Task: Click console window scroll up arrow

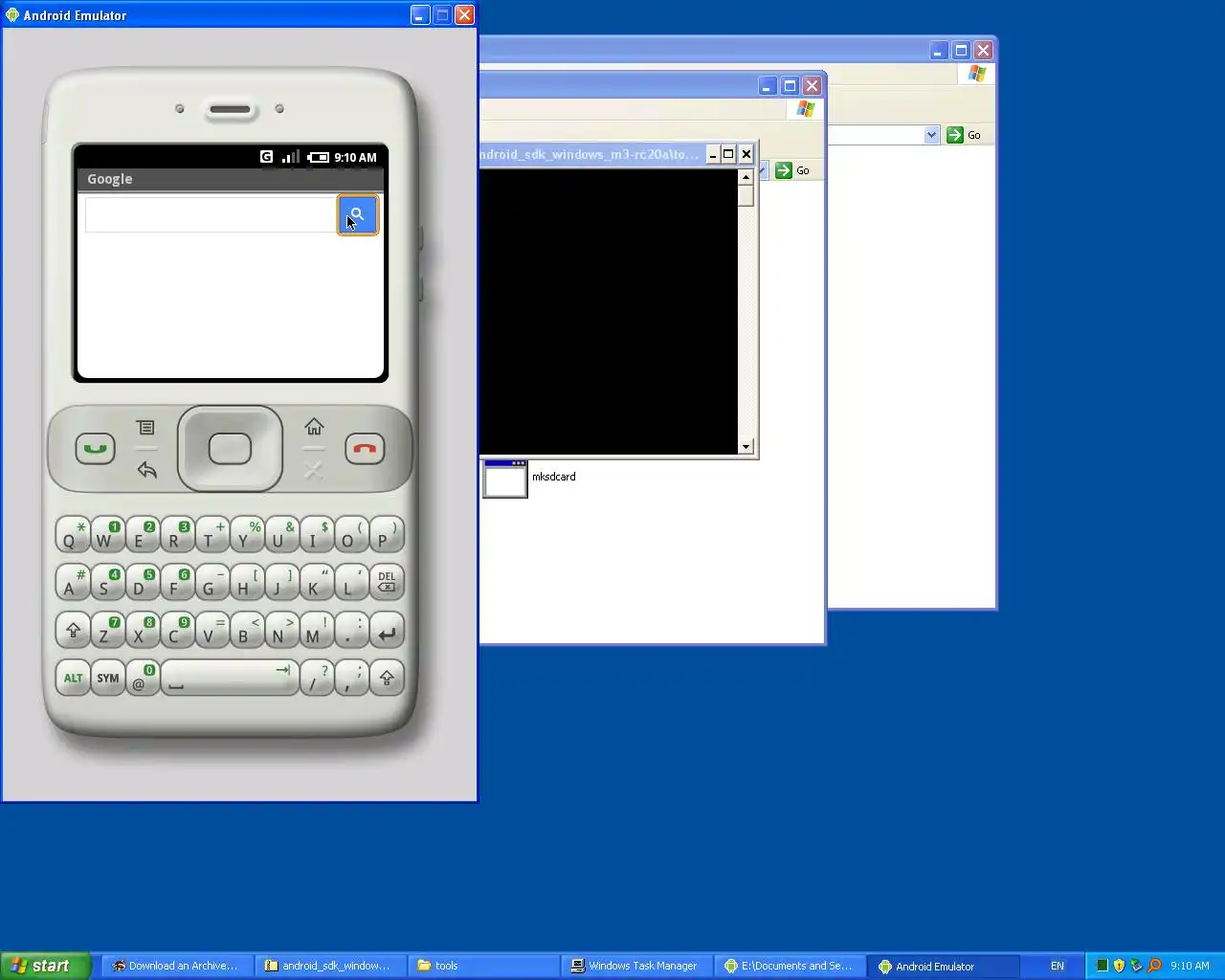Action: pyautogui.click(x=746, y=177)
